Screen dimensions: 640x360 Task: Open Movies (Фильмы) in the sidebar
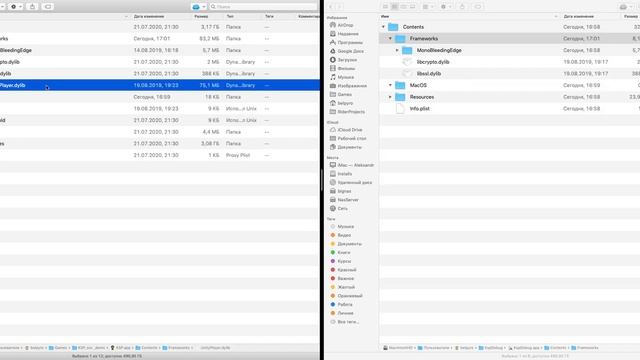point(346,68)
